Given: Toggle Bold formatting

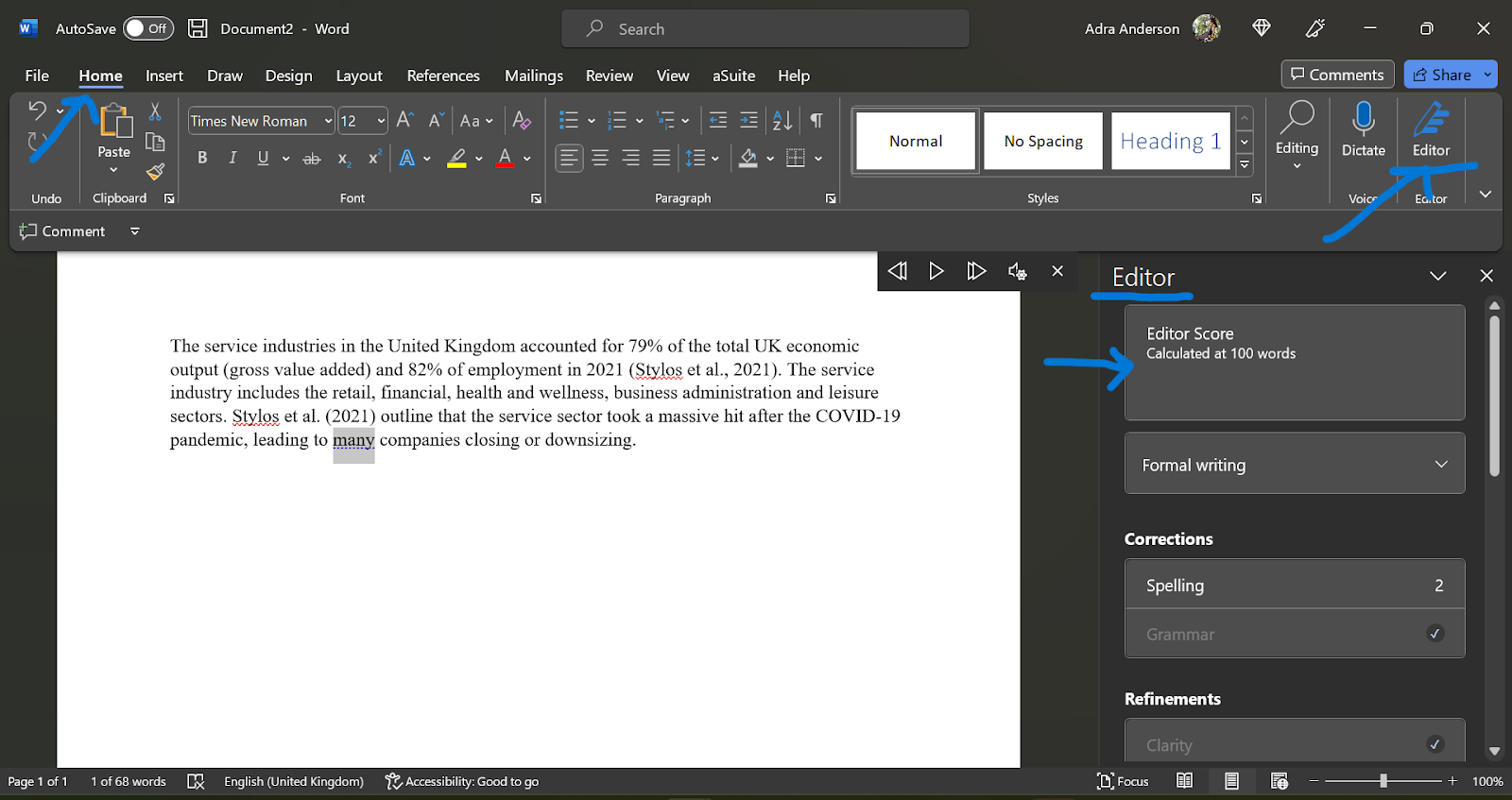Looking at the screenshot, I should tap(202, 159).
